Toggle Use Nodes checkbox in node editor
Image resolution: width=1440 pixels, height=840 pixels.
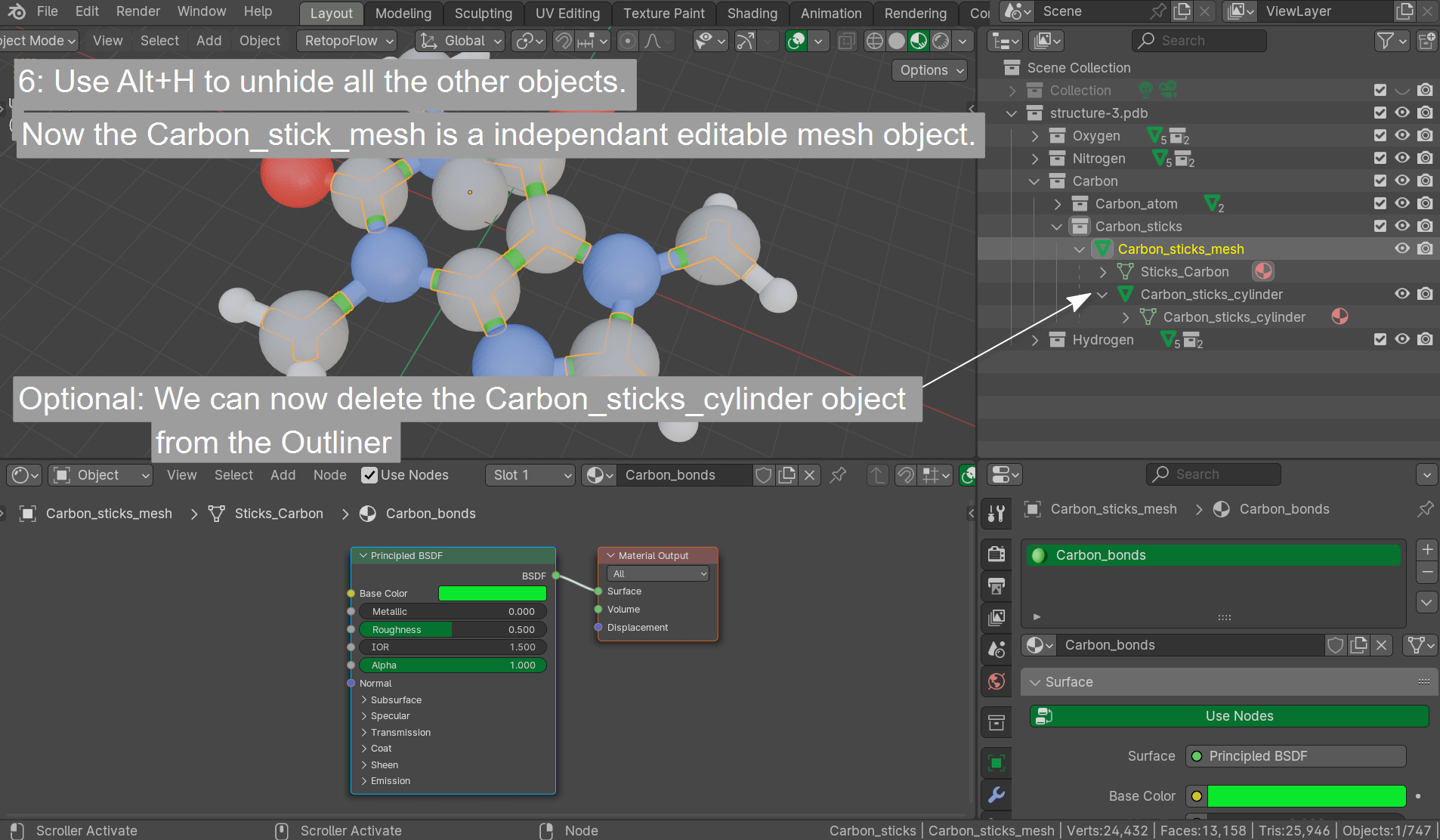(x=369, y=475)
